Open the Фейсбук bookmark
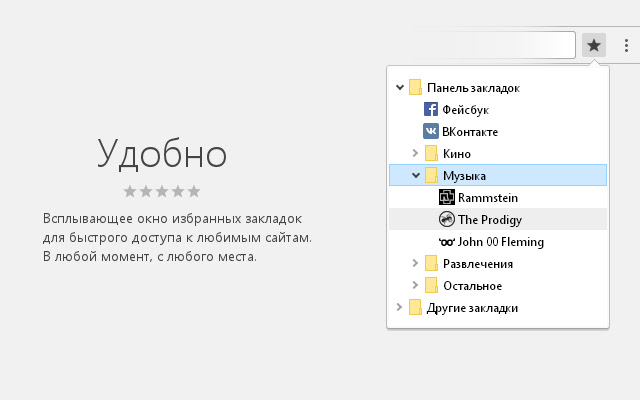 pos(465,110)
